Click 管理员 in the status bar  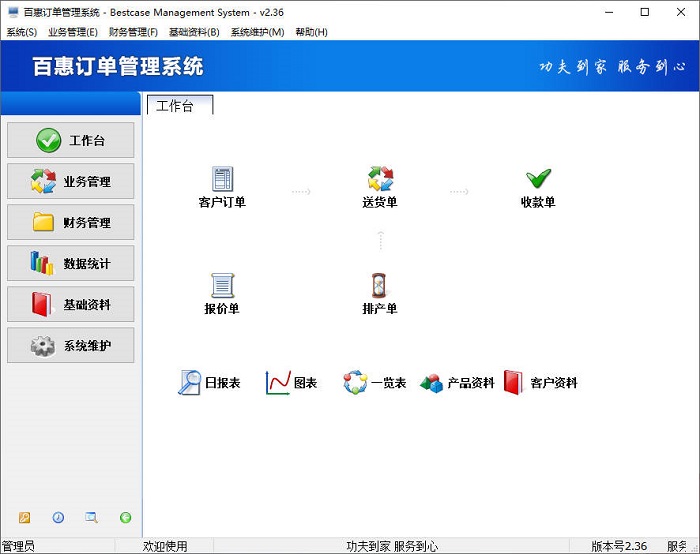18,546
